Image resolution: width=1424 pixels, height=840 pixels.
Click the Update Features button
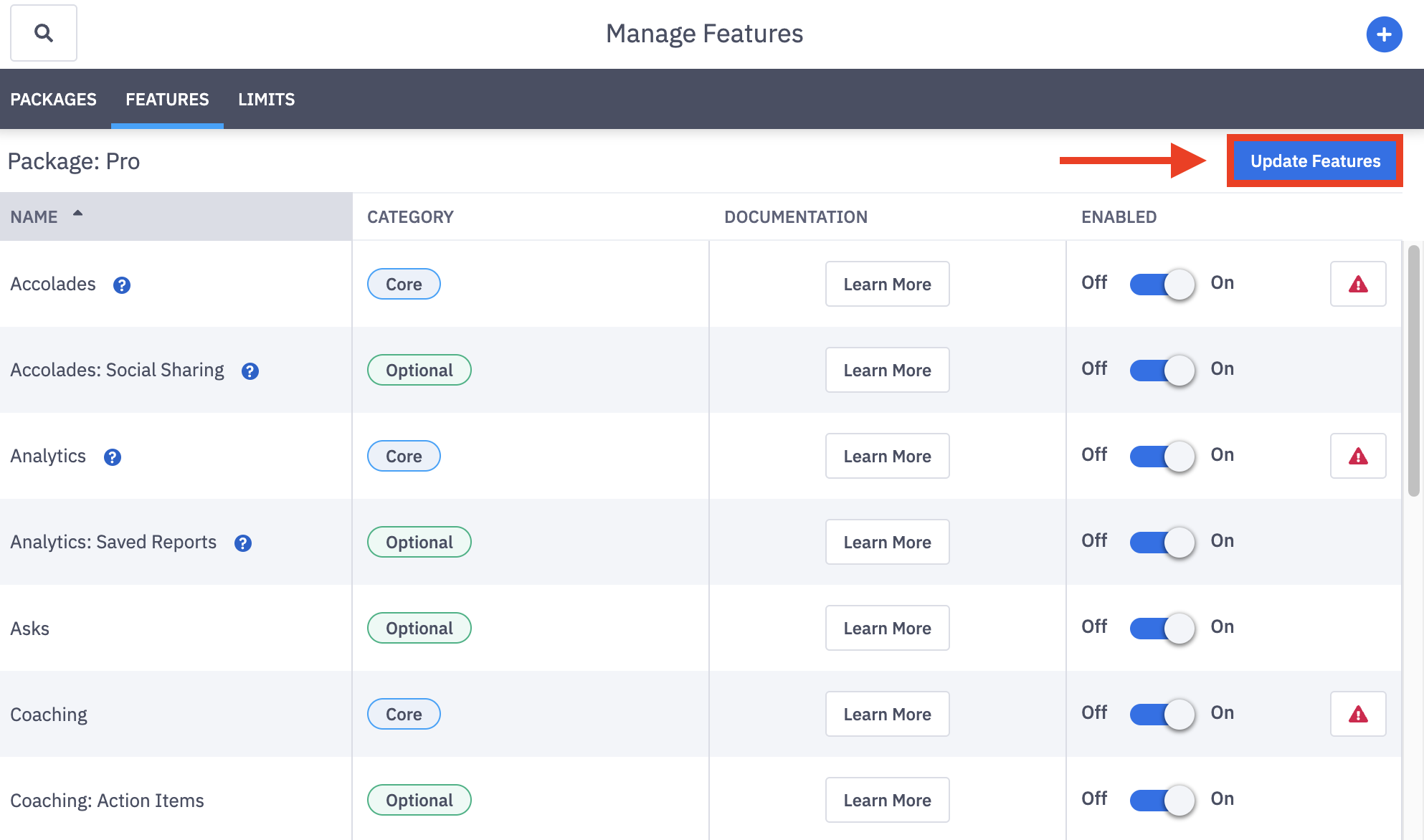[1315, 161]
